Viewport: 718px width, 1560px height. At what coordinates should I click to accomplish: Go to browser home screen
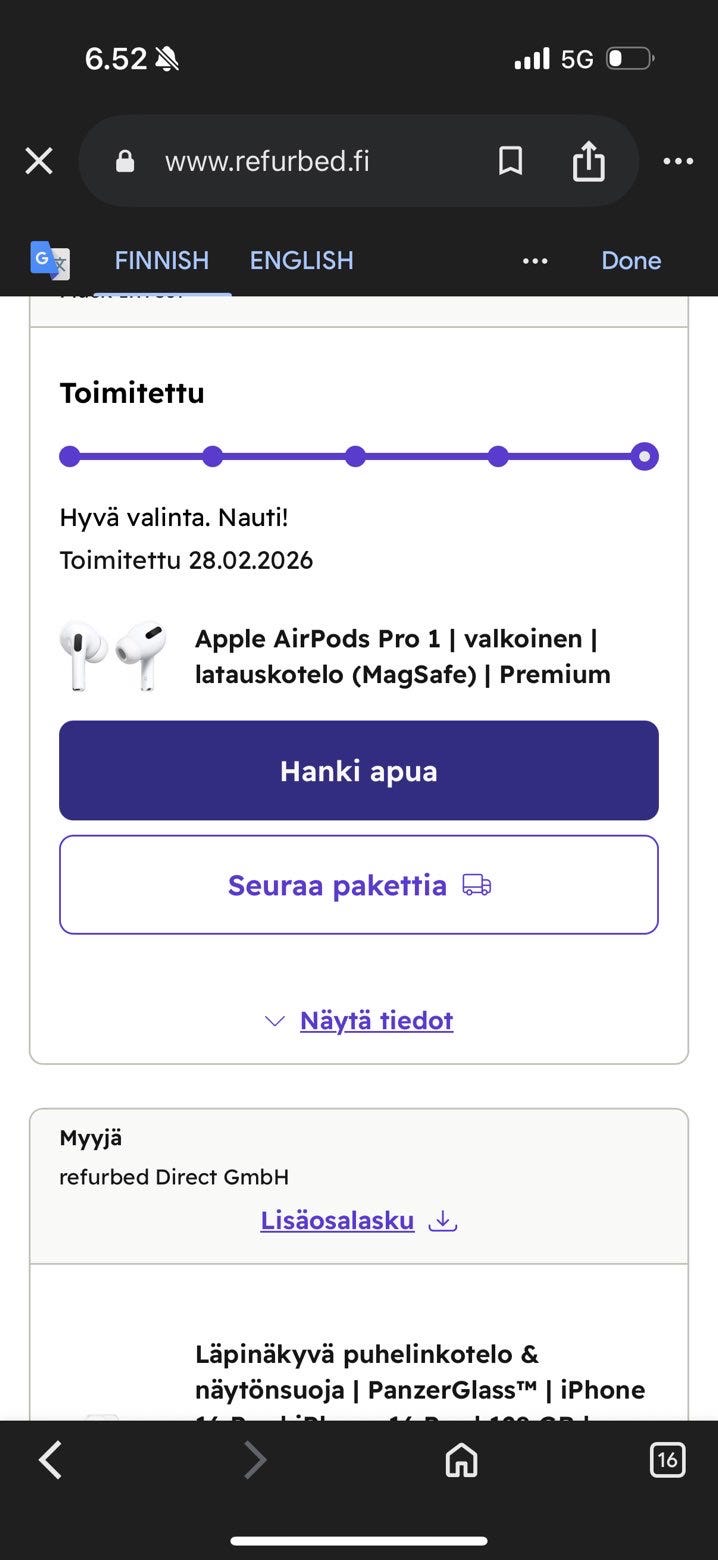click(x=461, y=1459)
